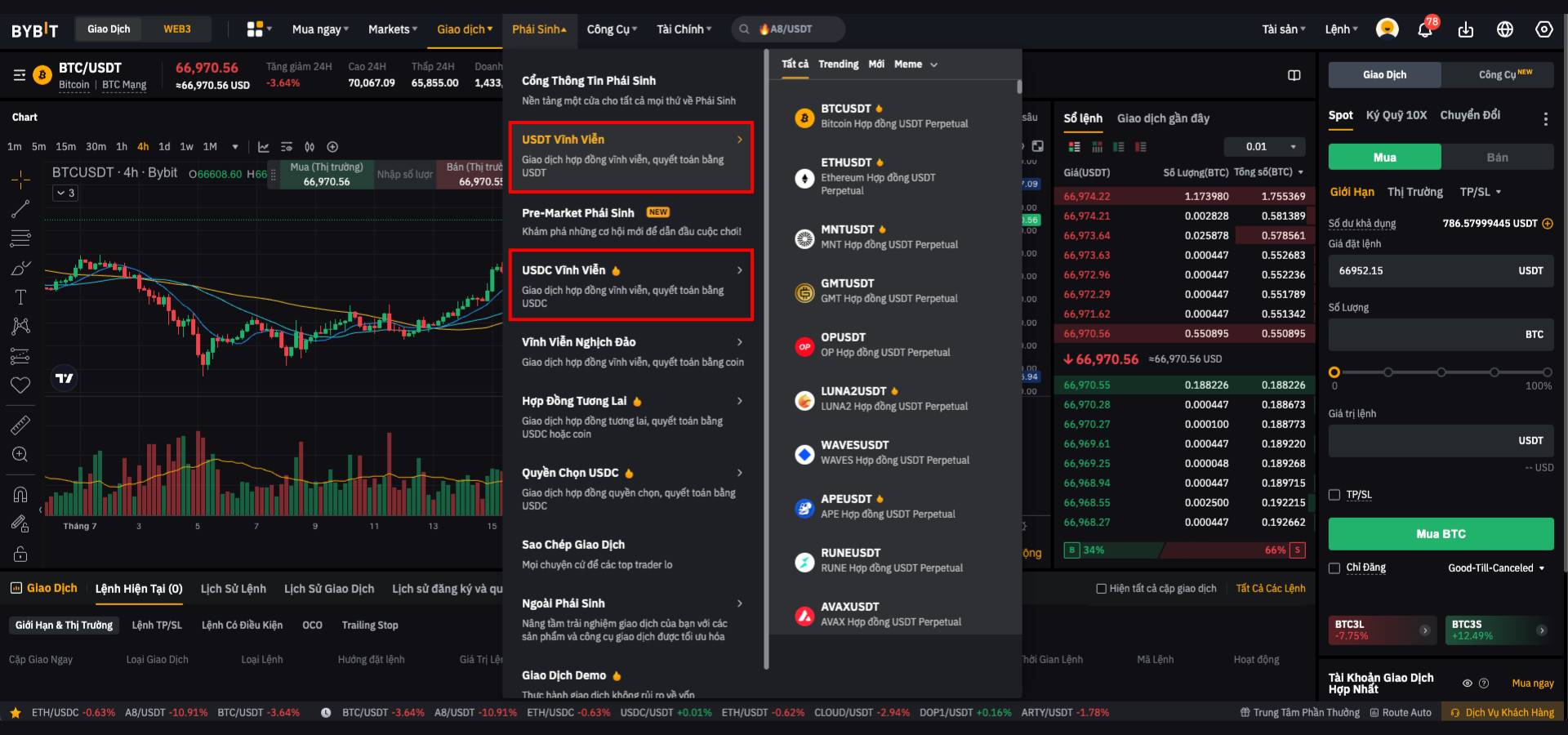The image size is (1568, 735).
Task: Click the Số Lượng BTC quantity field
Action: coord(1441,335)
